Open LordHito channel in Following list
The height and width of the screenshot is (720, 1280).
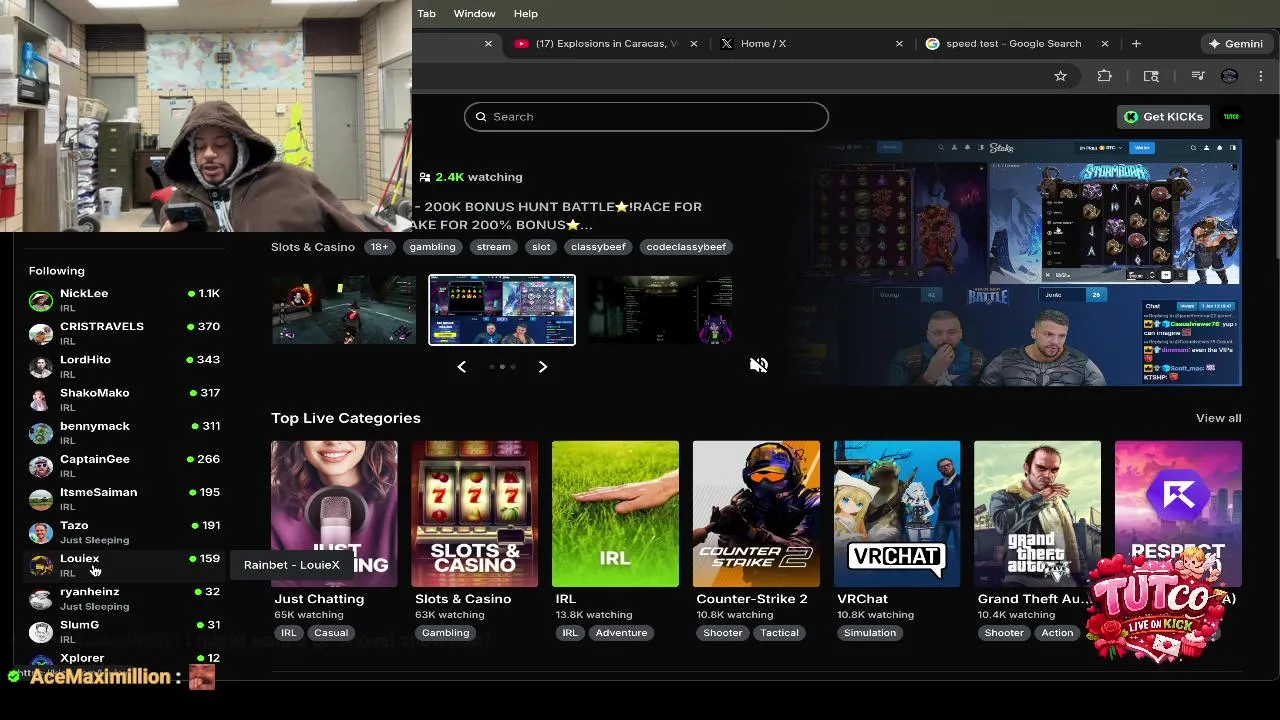pos(124,366)
